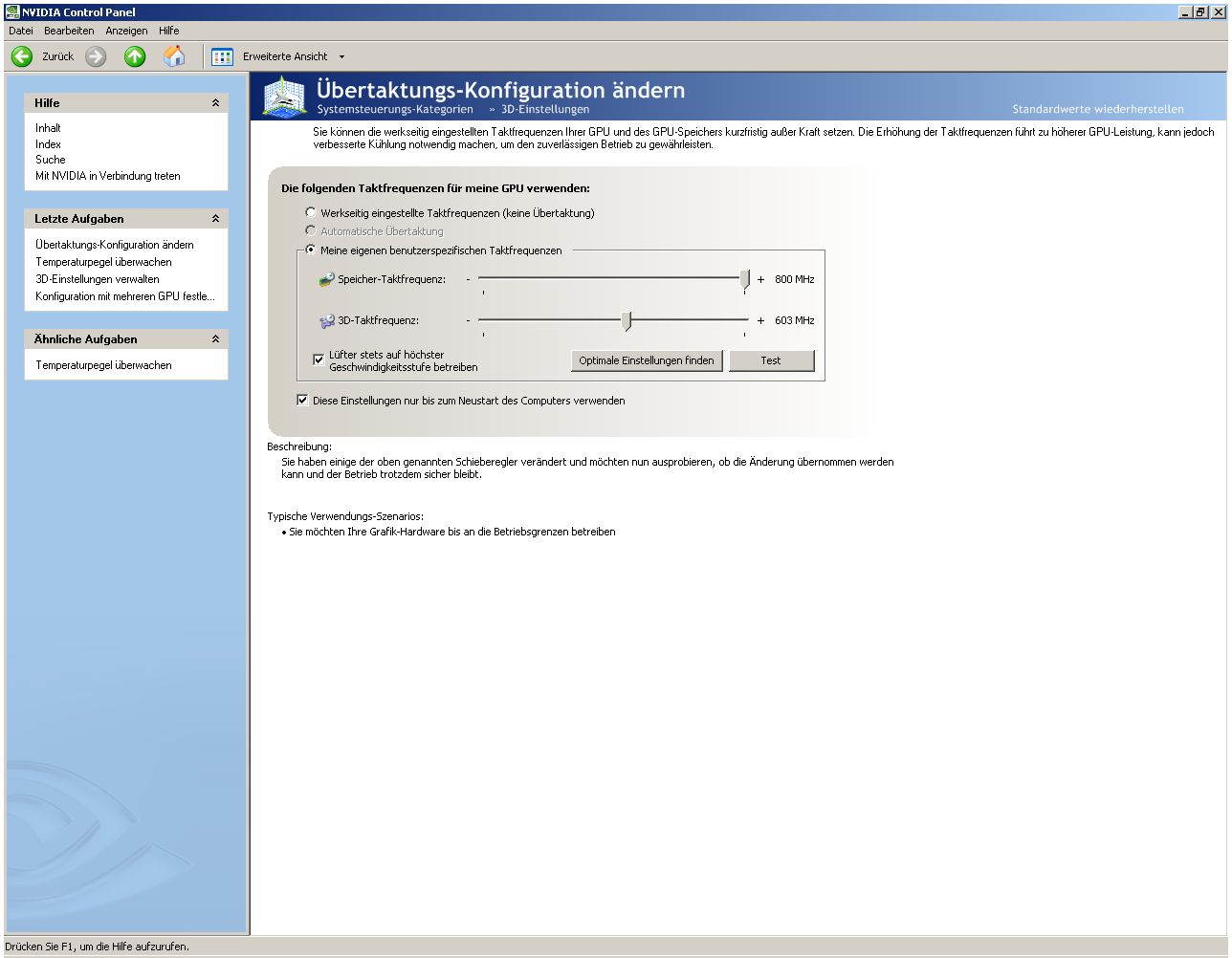The height and width of the screenshot is (958, 1232).
Task: Open Temperaturpegel überwachen in Letzte Aufgaben
Action: [x=104, y=262]
